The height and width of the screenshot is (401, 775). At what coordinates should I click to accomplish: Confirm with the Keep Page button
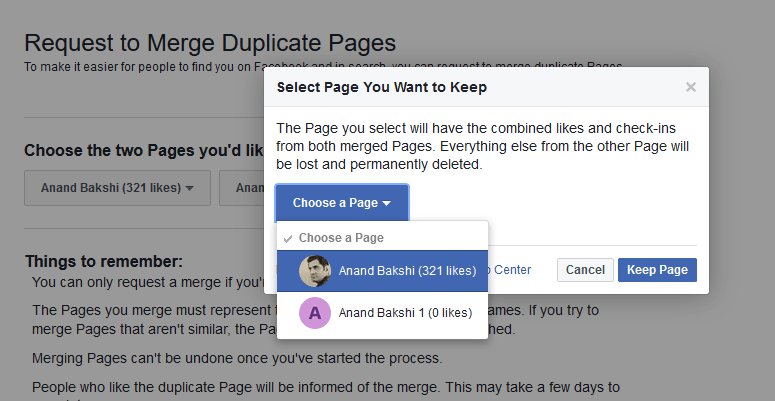(657, 270)
